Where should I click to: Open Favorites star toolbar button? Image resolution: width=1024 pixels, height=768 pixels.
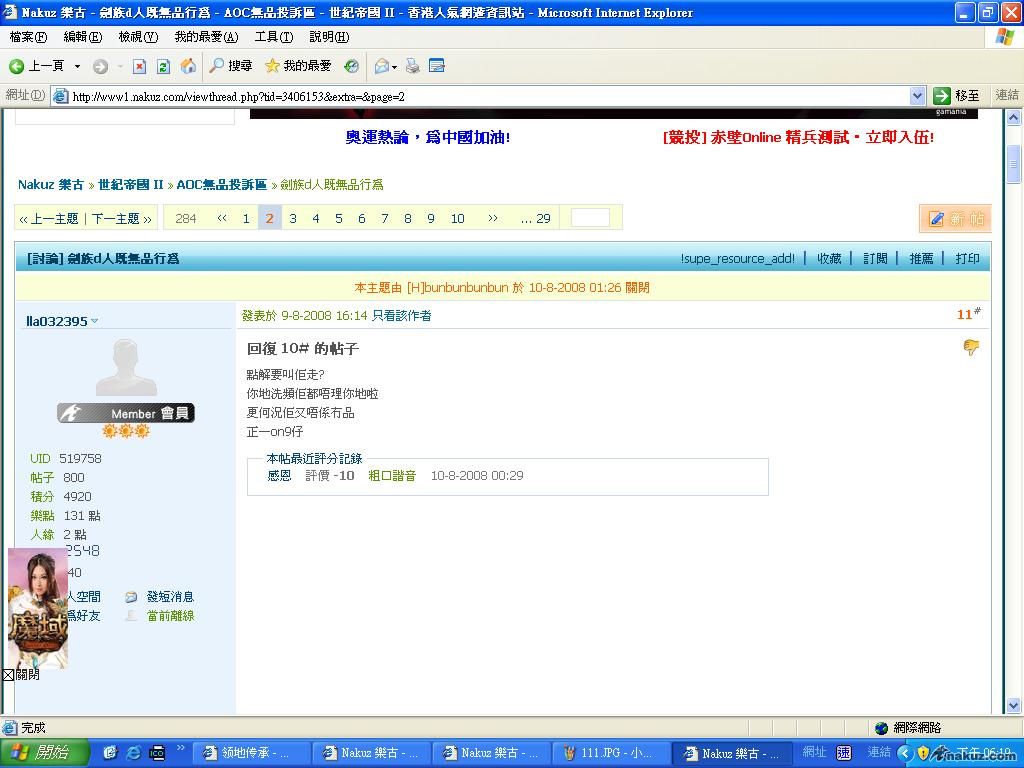298,65
